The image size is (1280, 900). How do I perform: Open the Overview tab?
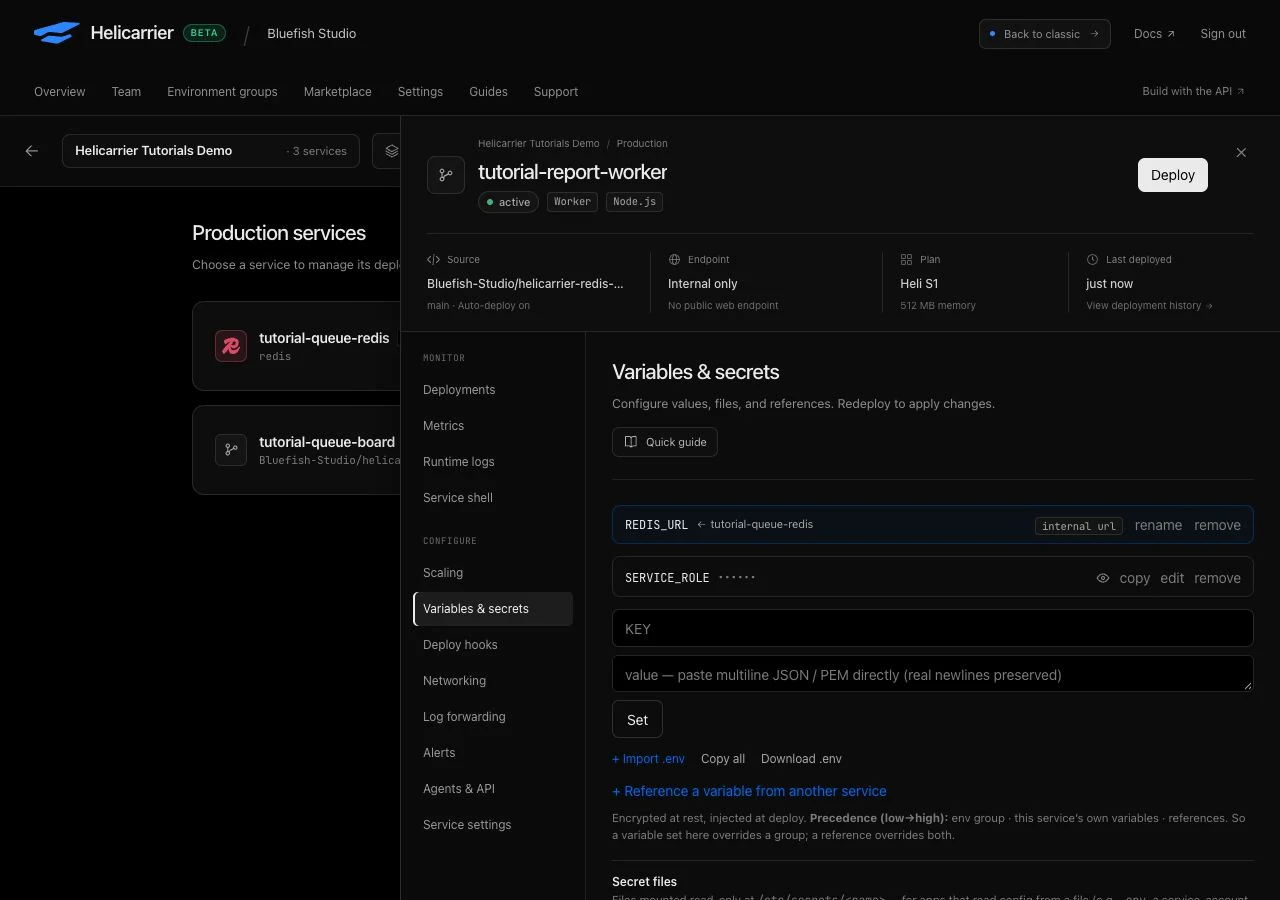[60, 91]
